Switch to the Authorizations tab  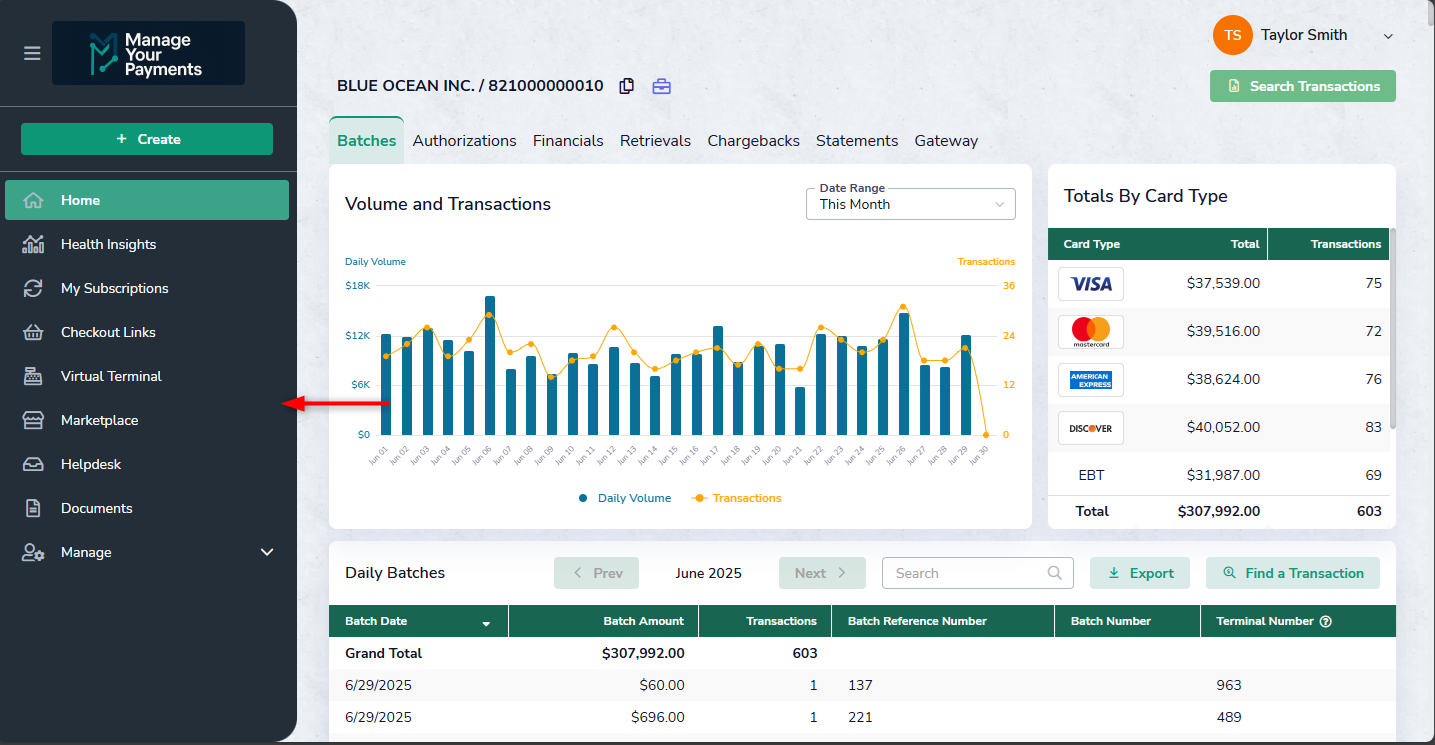[464, 141]
